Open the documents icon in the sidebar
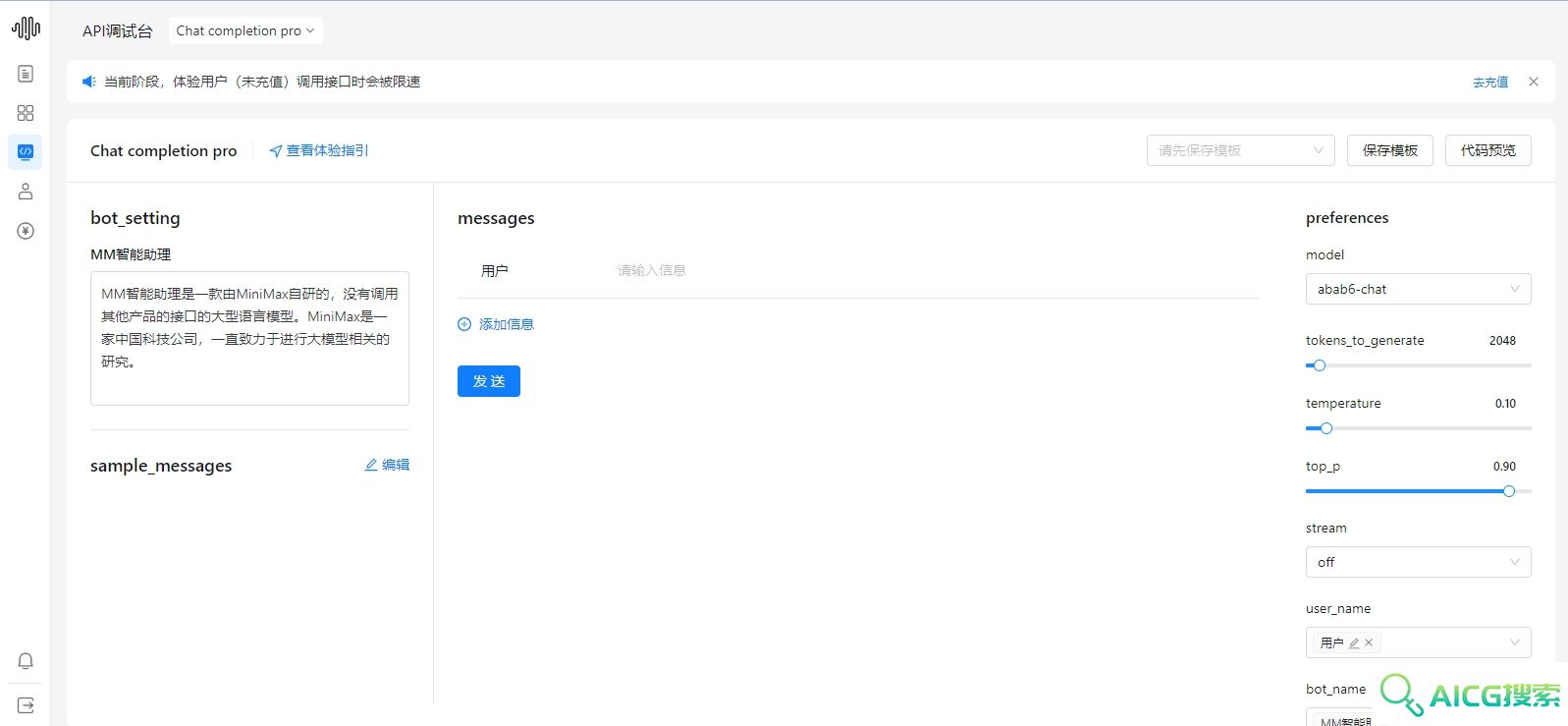 [x=26, y=74]
